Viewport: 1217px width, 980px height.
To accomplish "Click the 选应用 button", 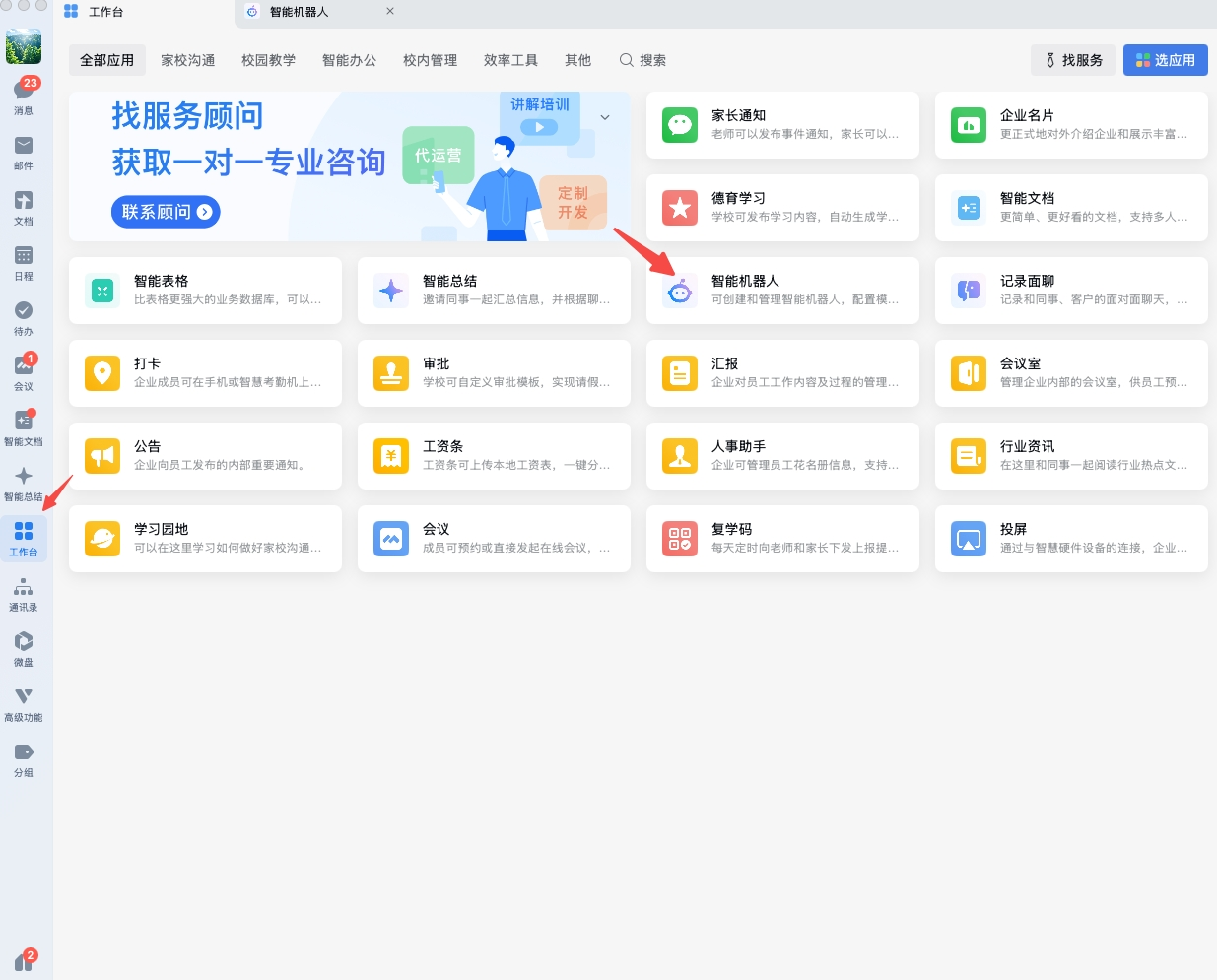I will point(1166,60).
